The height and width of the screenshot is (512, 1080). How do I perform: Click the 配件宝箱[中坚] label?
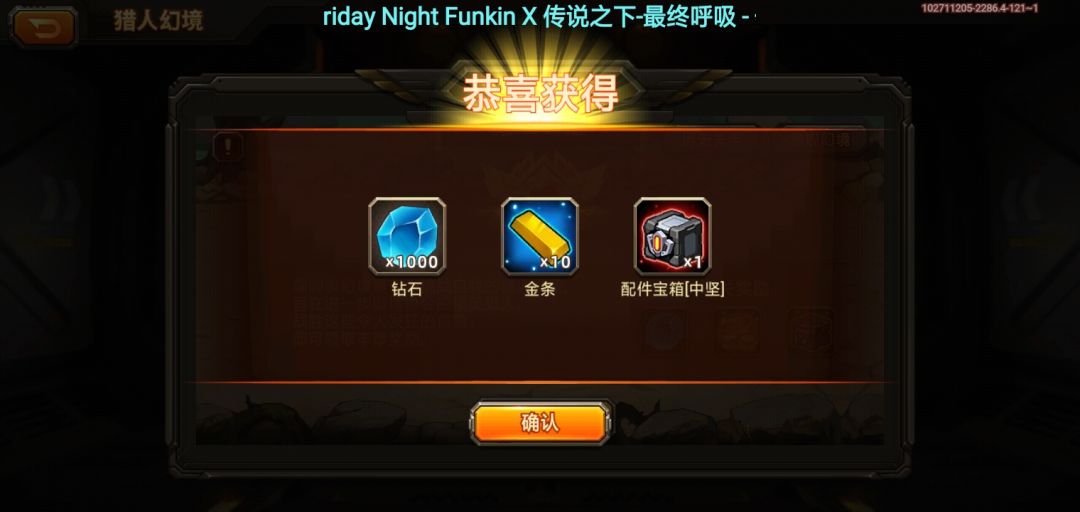click(672, 289)
